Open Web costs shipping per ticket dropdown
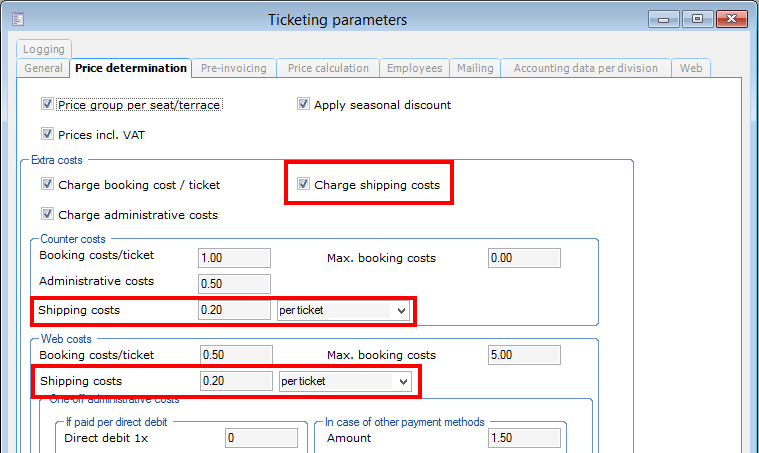759x453 pixels. [x=403, y=381]
